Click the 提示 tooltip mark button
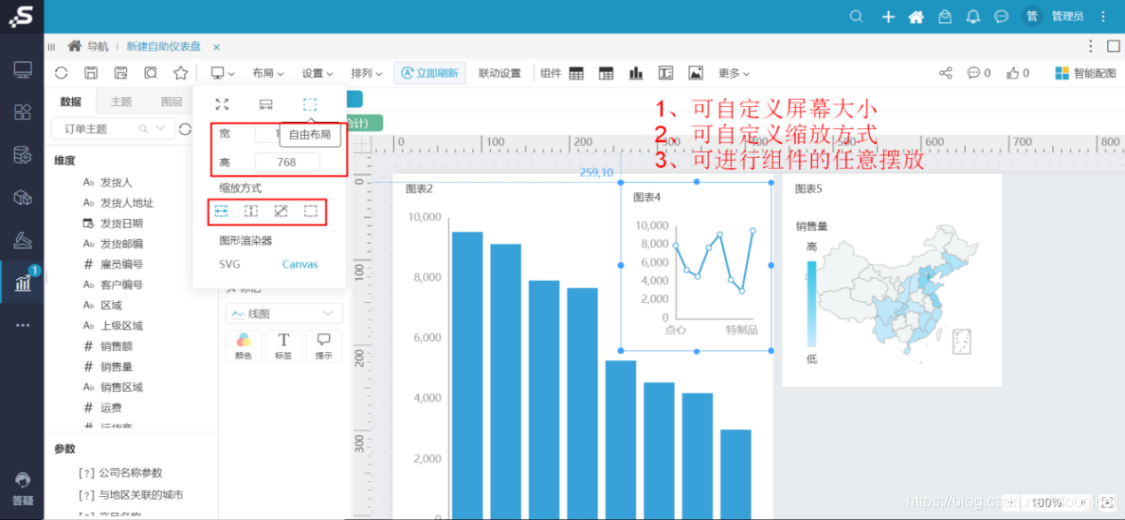Viewport: 1125px width, 520px height. tap(324, 346)
